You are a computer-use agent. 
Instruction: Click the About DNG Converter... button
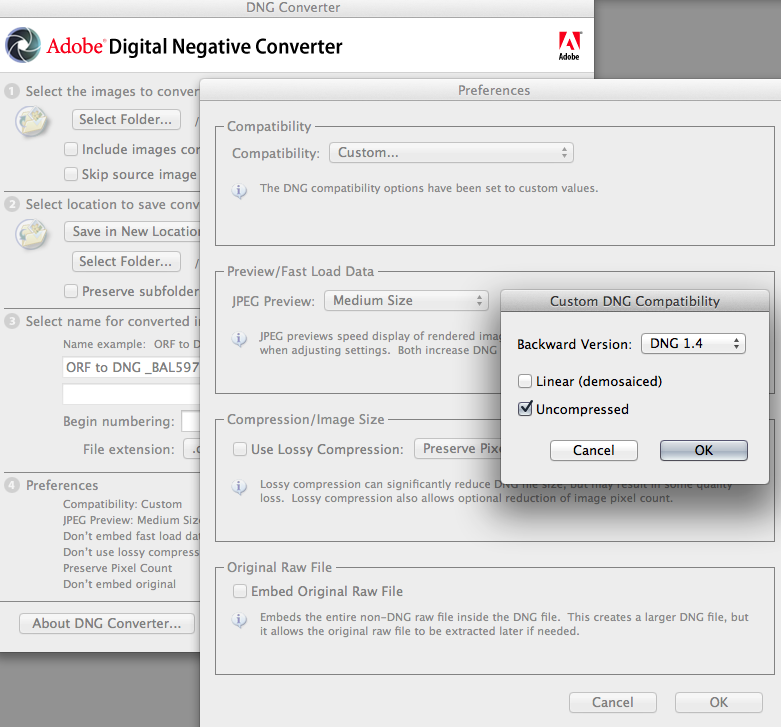(x=107, y=623)
